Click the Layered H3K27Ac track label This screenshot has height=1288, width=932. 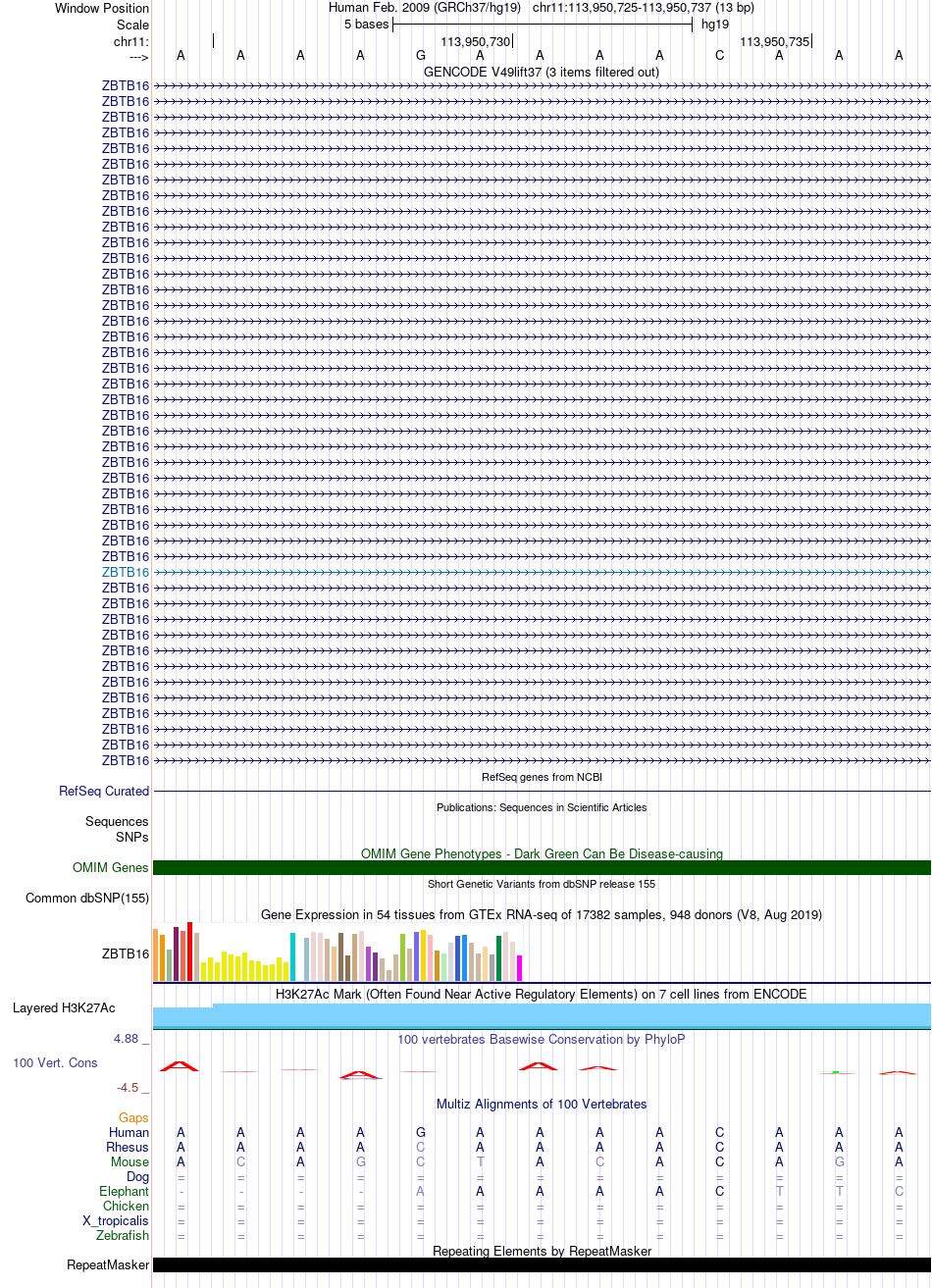[64, 1008]
